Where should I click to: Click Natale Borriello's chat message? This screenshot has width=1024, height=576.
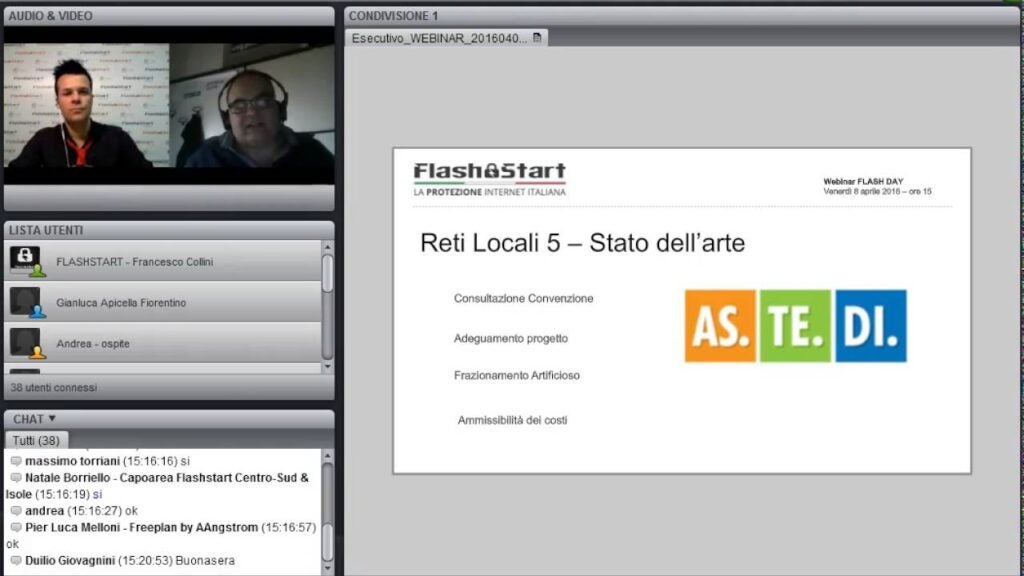pos(158,486)
